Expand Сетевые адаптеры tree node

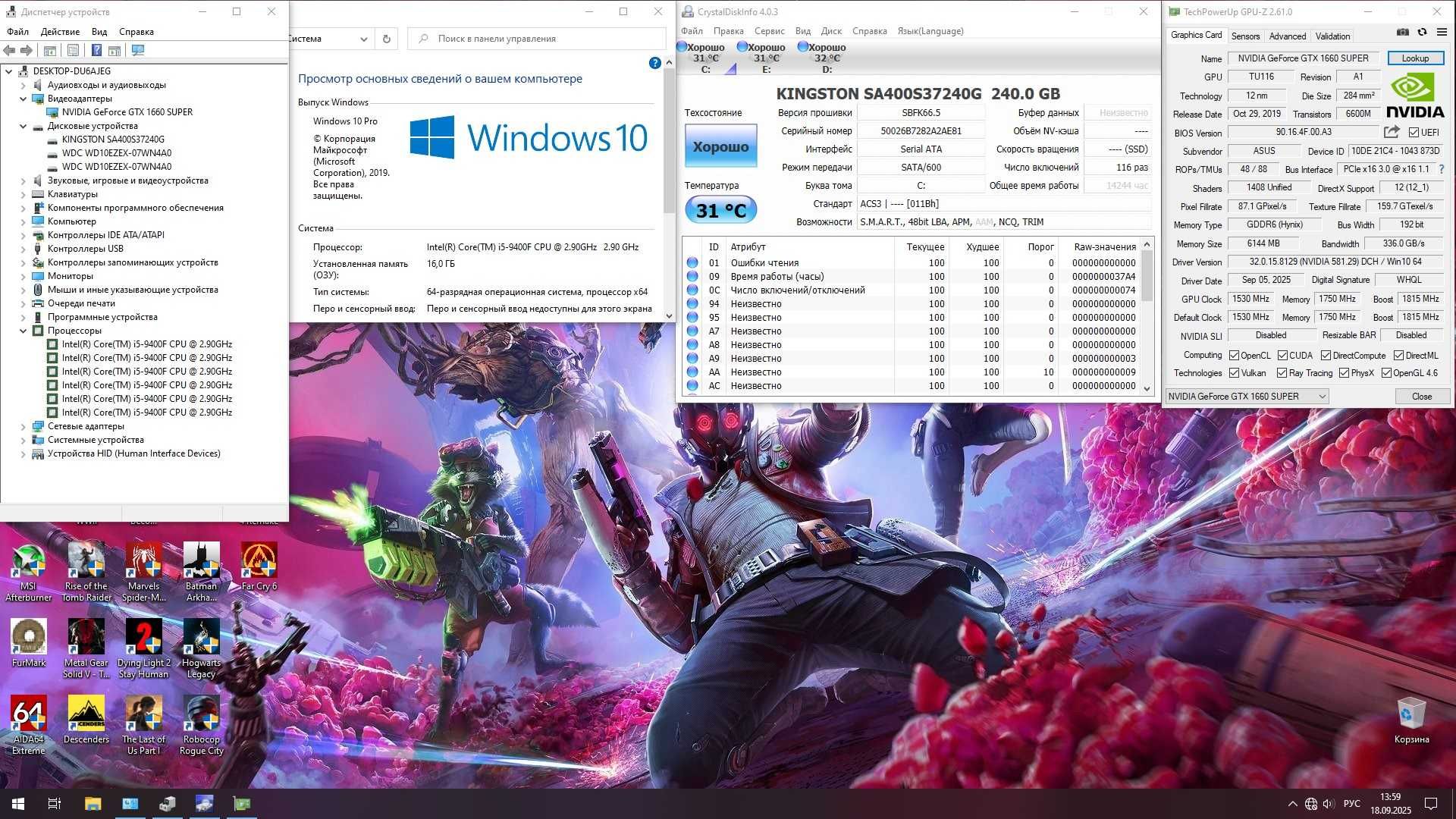click(x=23, y=426)
